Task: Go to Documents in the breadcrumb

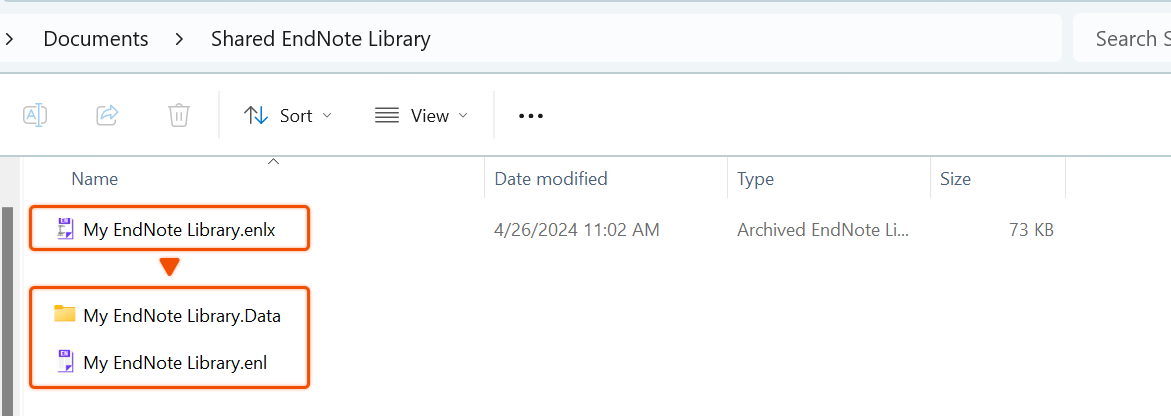Action: [x=96, y=39]
